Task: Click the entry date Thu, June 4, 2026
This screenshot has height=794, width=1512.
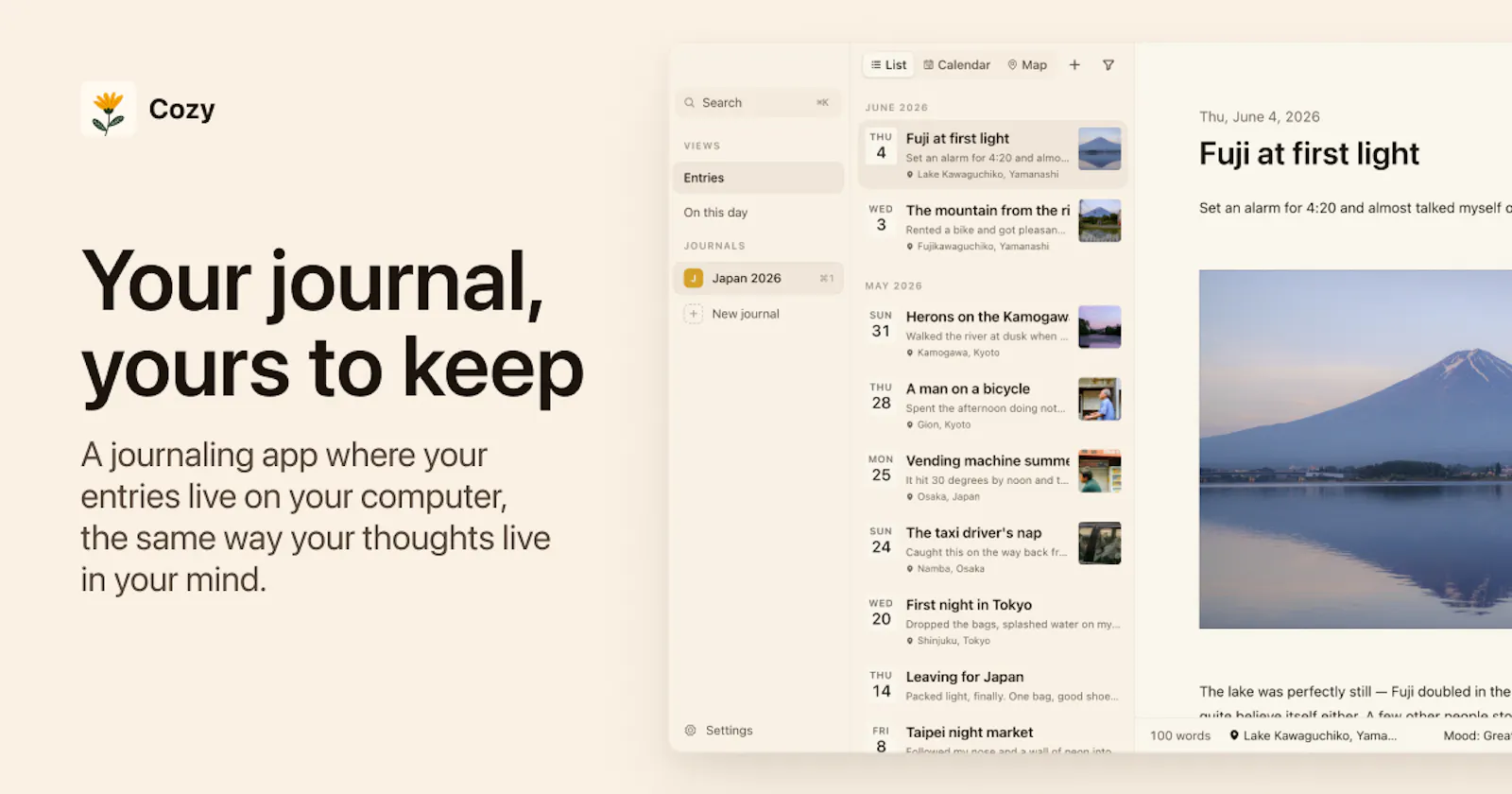Action: 1260,117
